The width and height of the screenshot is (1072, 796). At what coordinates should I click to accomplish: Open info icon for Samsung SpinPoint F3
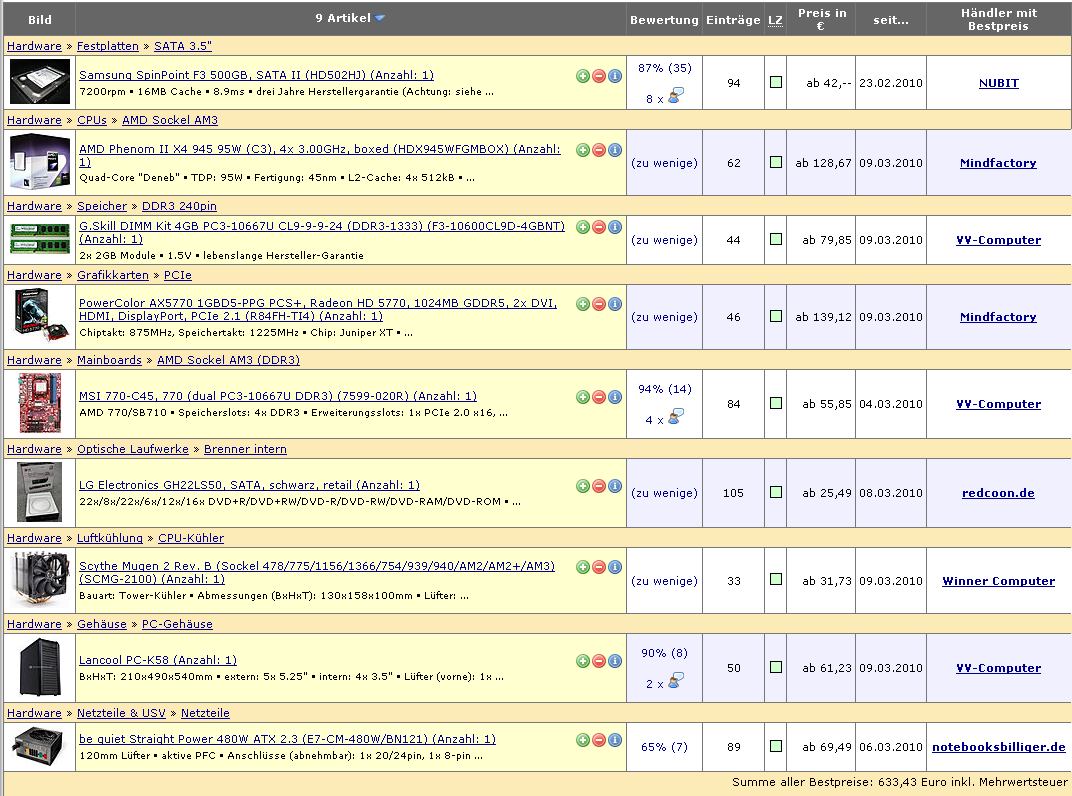615,76
